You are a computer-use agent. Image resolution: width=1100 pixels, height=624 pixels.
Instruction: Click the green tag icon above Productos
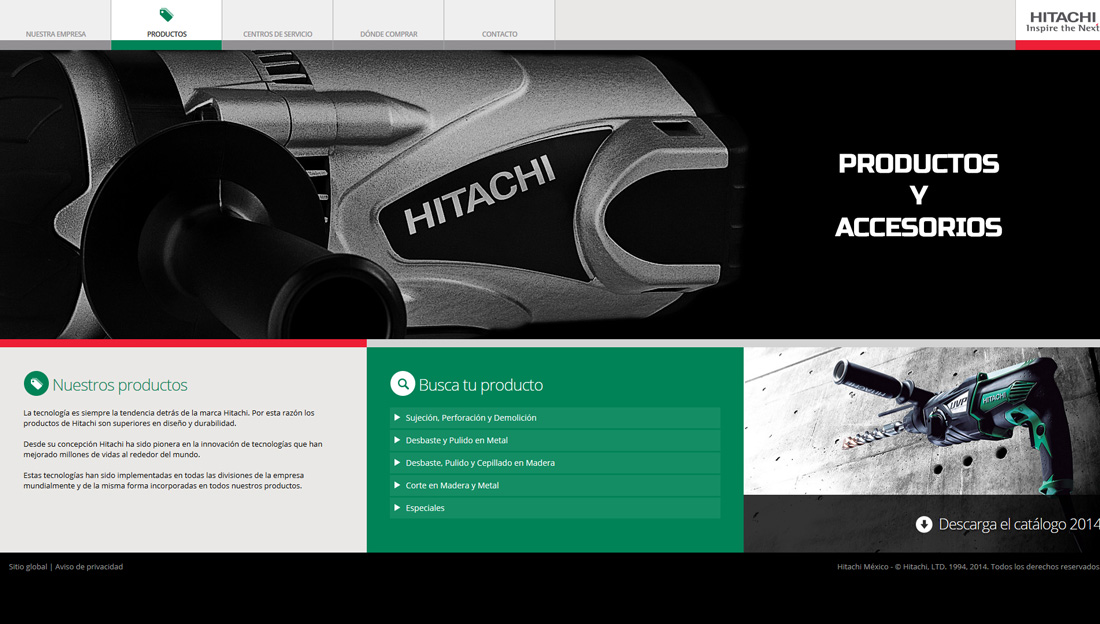[x=166, y=15]
